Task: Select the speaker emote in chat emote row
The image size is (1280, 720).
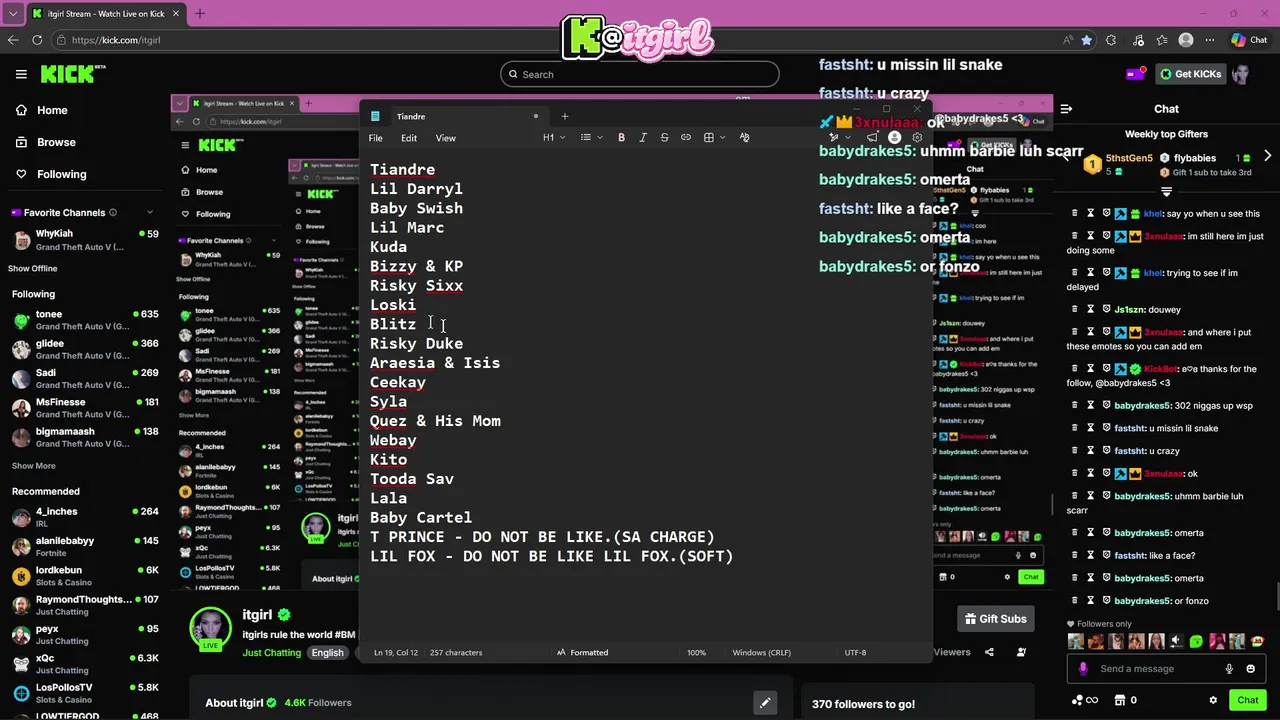Action: 1178,641
